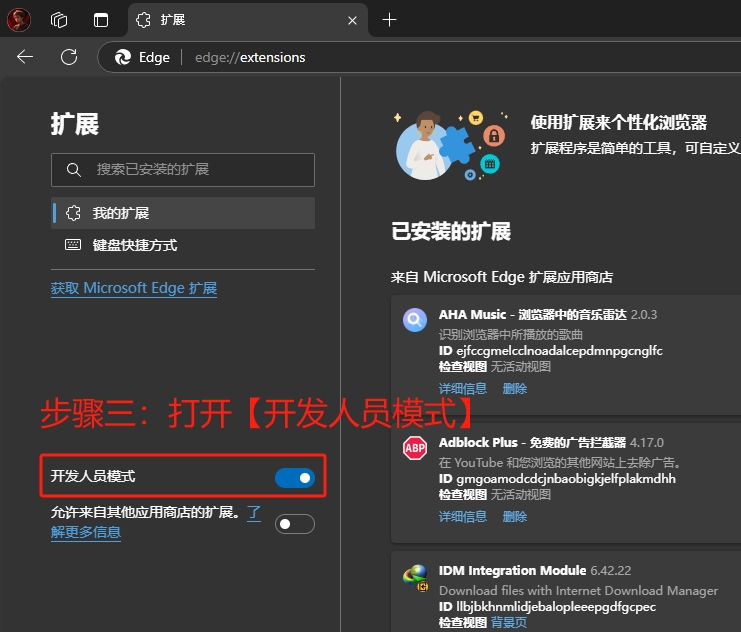Click the 搜索已安装的扩展 search field
This screenshot has height=632, width=741.
pyautogui.click(x=183, y=170)
